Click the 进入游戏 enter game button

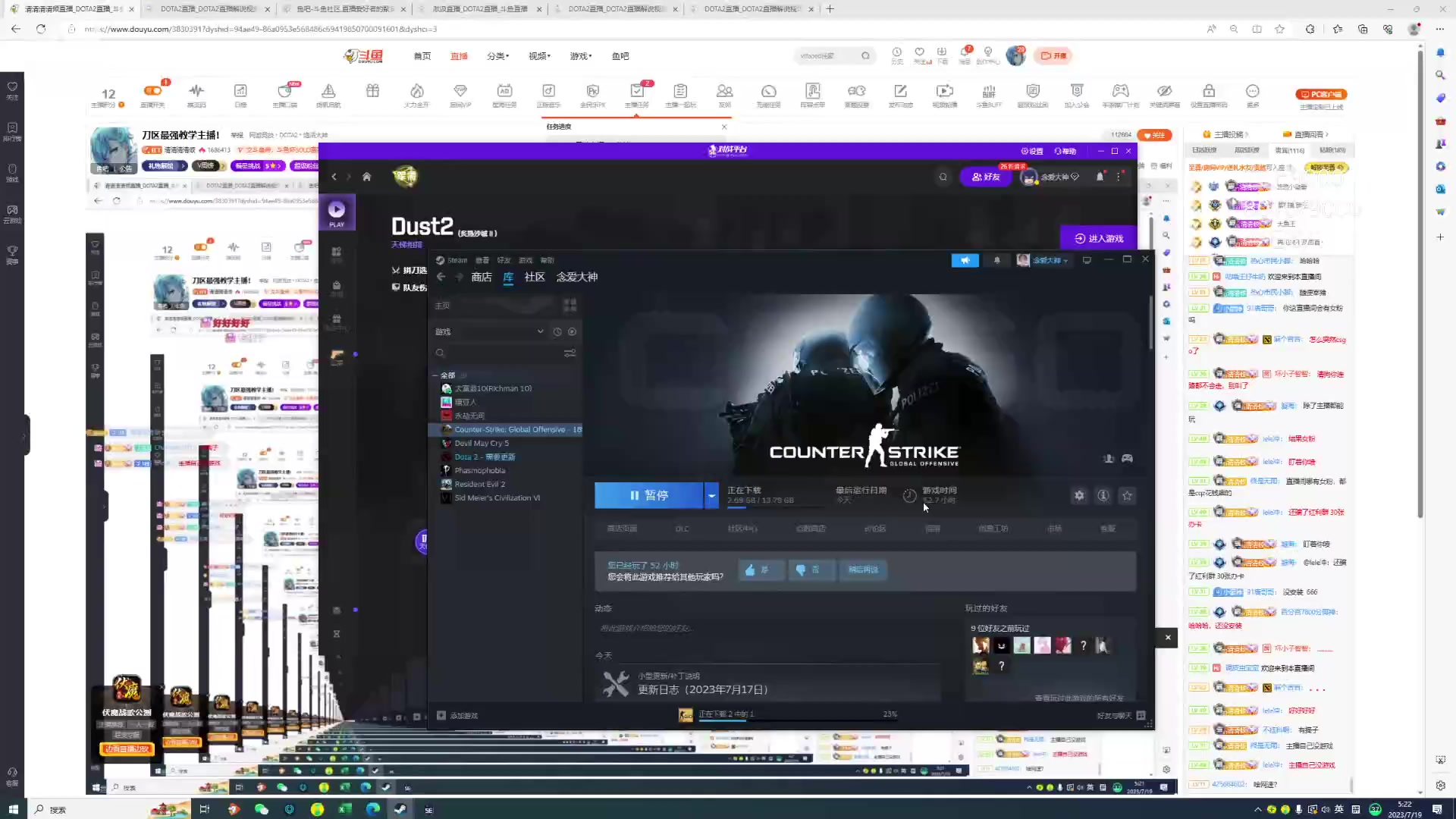(1099, 239)
